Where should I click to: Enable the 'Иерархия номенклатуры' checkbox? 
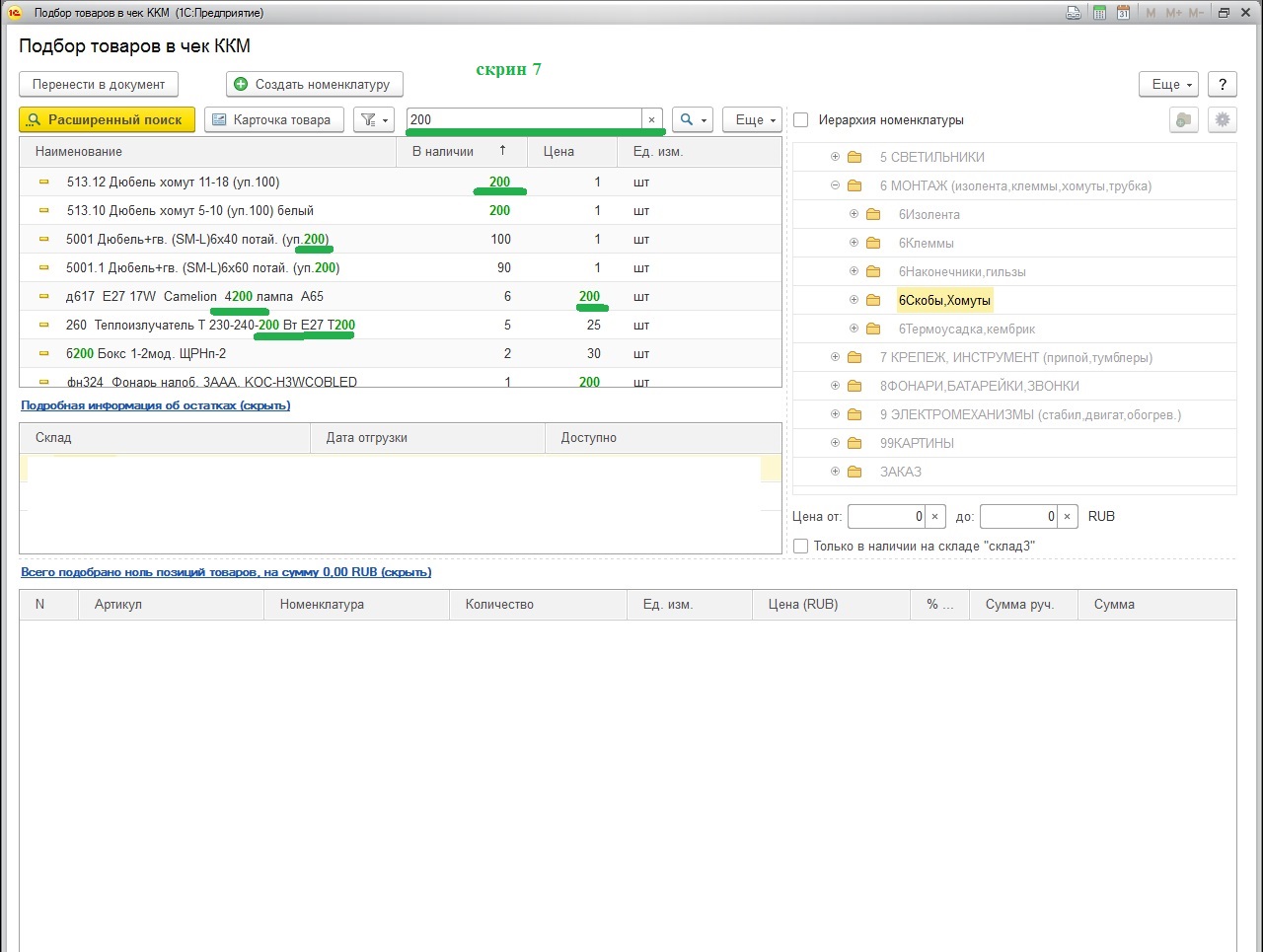tap(801, 119)
